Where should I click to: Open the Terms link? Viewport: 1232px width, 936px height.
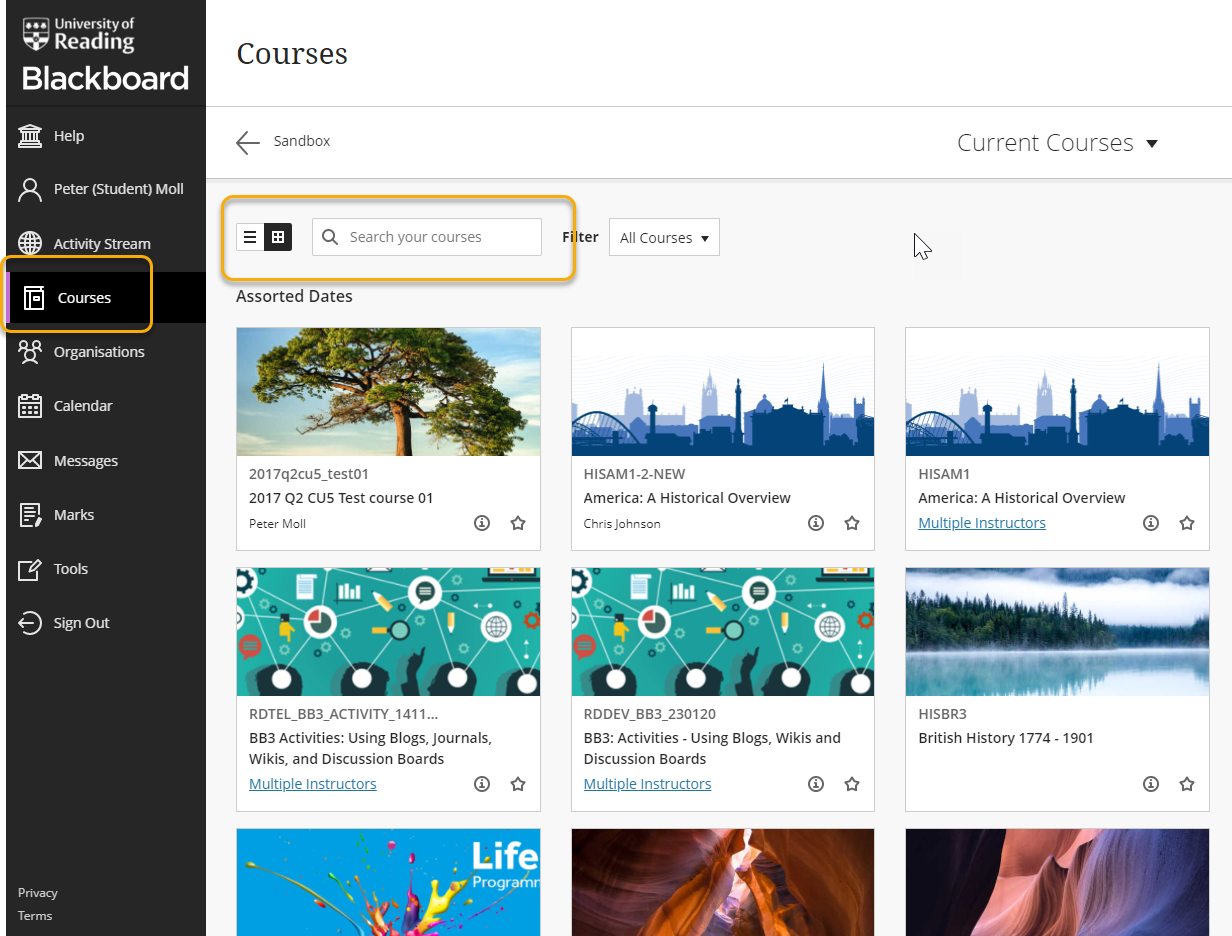pyautogui.click(x=35, y=916)
